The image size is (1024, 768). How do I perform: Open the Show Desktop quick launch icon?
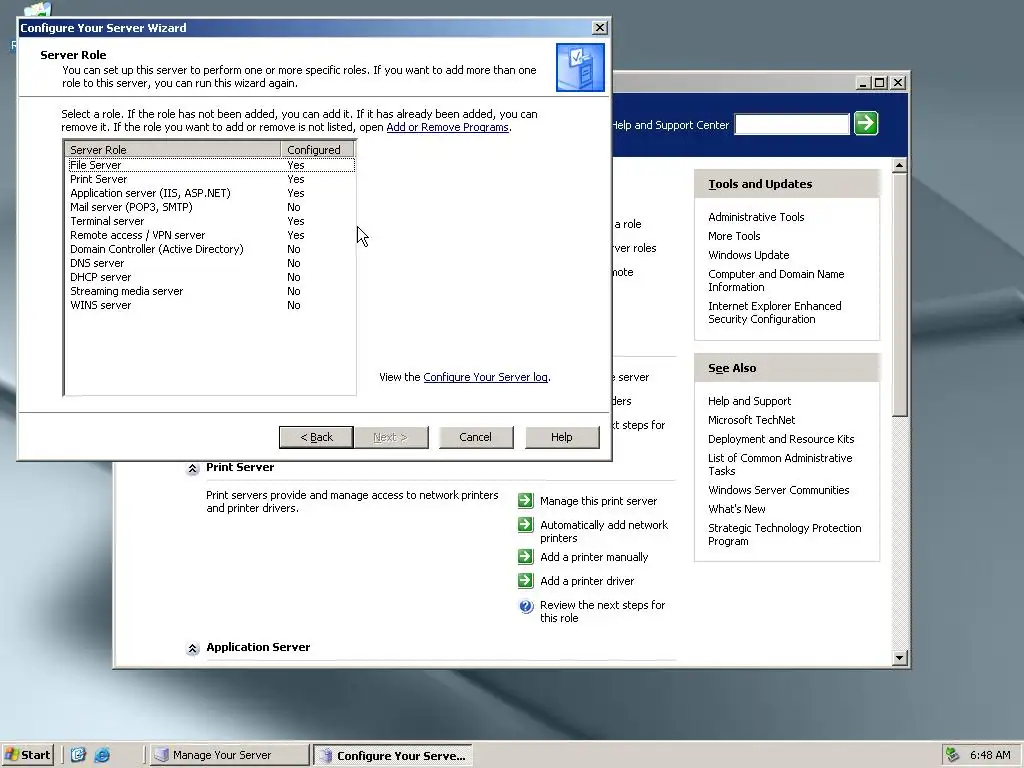[78, 755]
